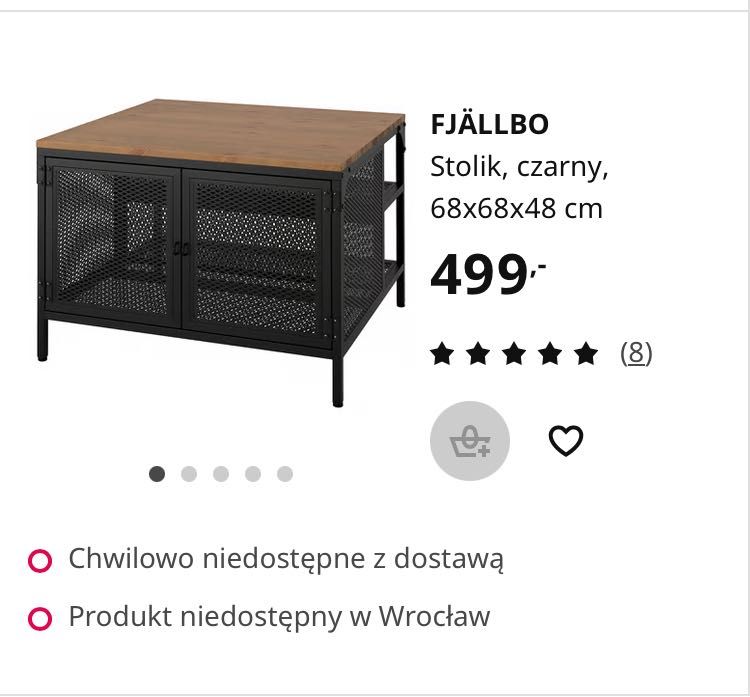Click the 68x68x48 cm dimensions text

tap(516, 209)
